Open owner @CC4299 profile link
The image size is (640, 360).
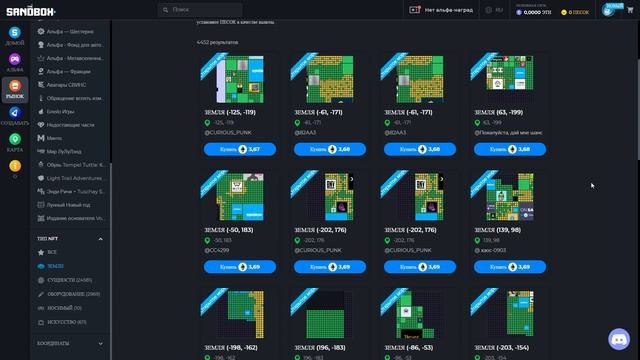(x=217, y=250)
